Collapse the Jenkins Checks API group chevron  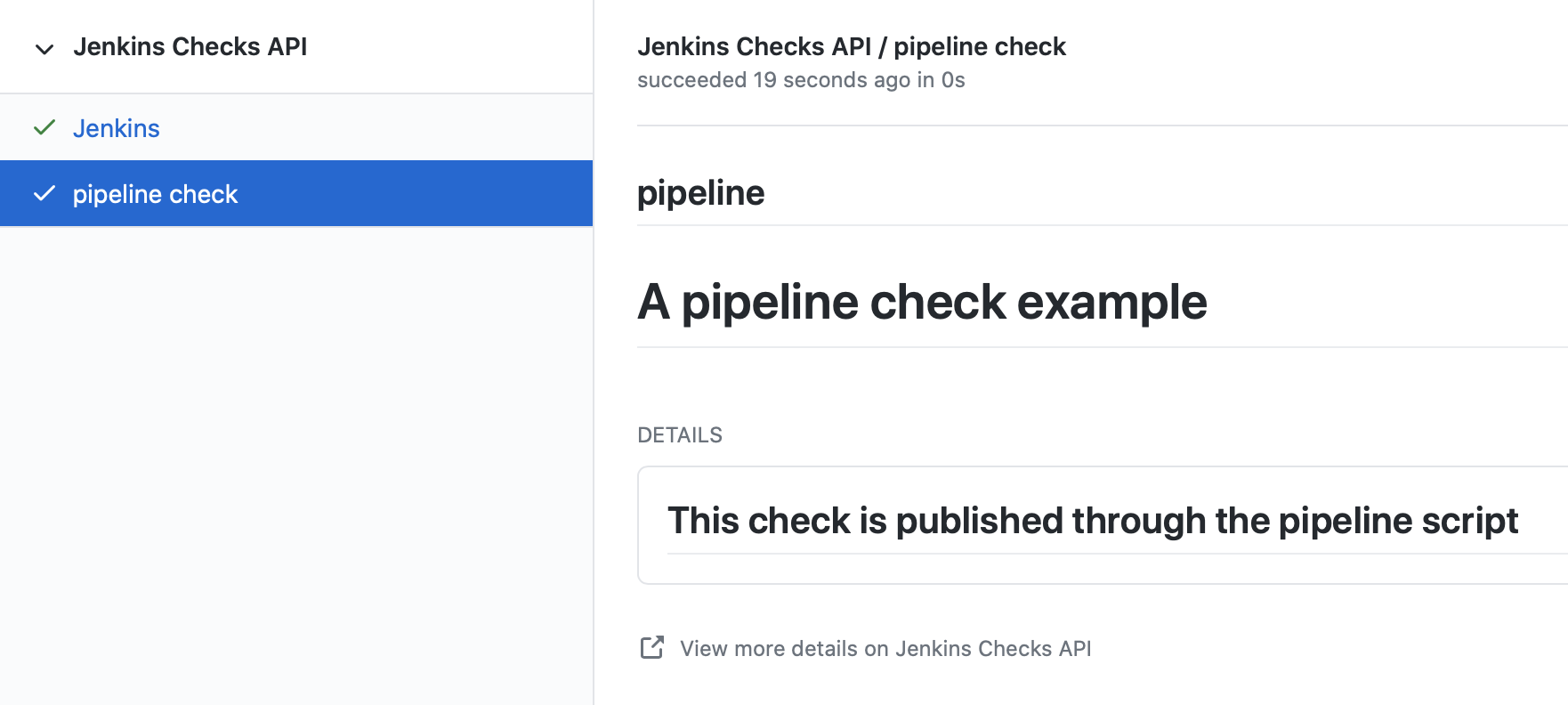[x=44, y=49]
